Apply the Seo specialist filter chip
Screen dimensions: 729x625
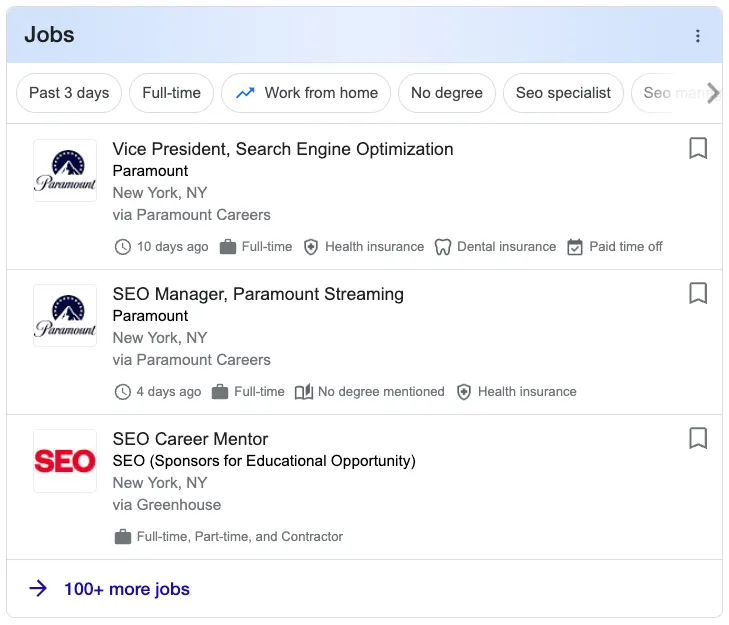click(x=563, y=93)
